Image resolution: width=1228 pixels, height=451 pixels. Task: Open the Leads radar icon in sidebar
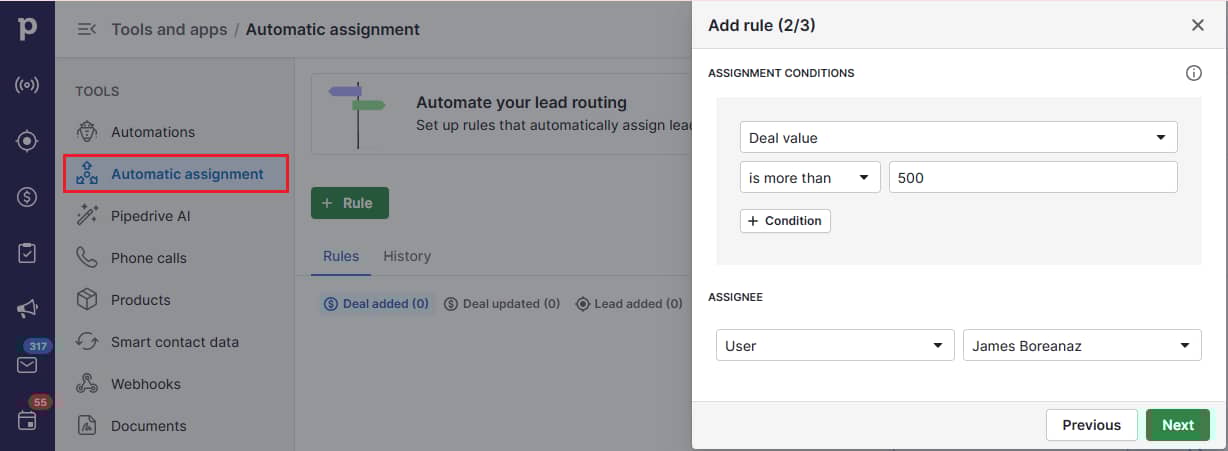tap(27, 85)
